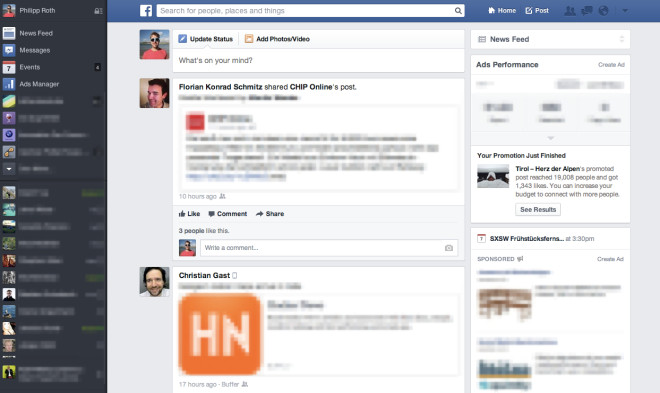This screenshot has height=393, width=660.
Task: Like Florian Konrad Schmitz's shared post
Action: [x=189, y=214]
